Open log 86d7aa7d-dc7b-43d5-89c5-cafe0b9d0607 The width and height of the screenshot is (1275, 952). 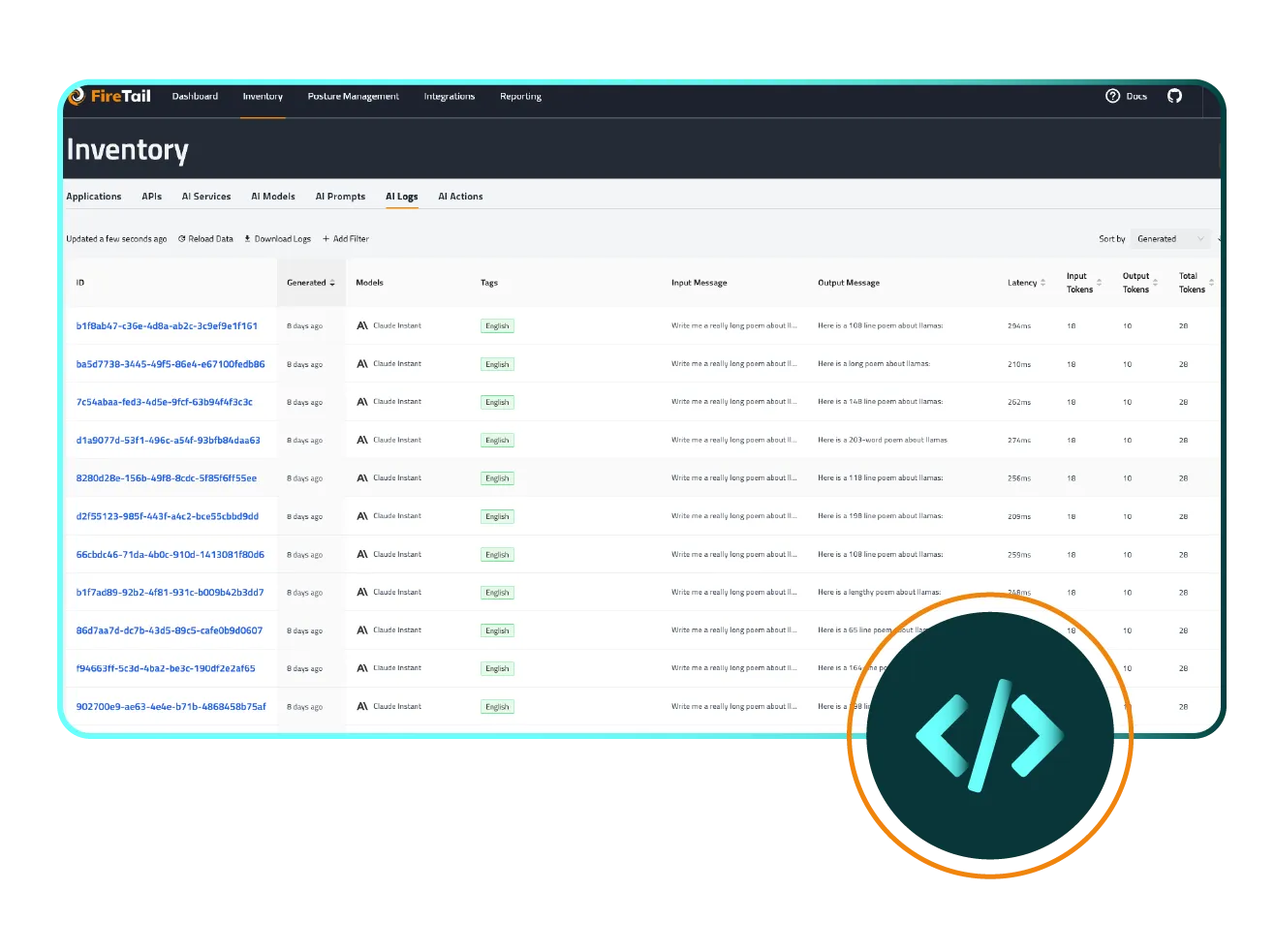pos(170,630)
